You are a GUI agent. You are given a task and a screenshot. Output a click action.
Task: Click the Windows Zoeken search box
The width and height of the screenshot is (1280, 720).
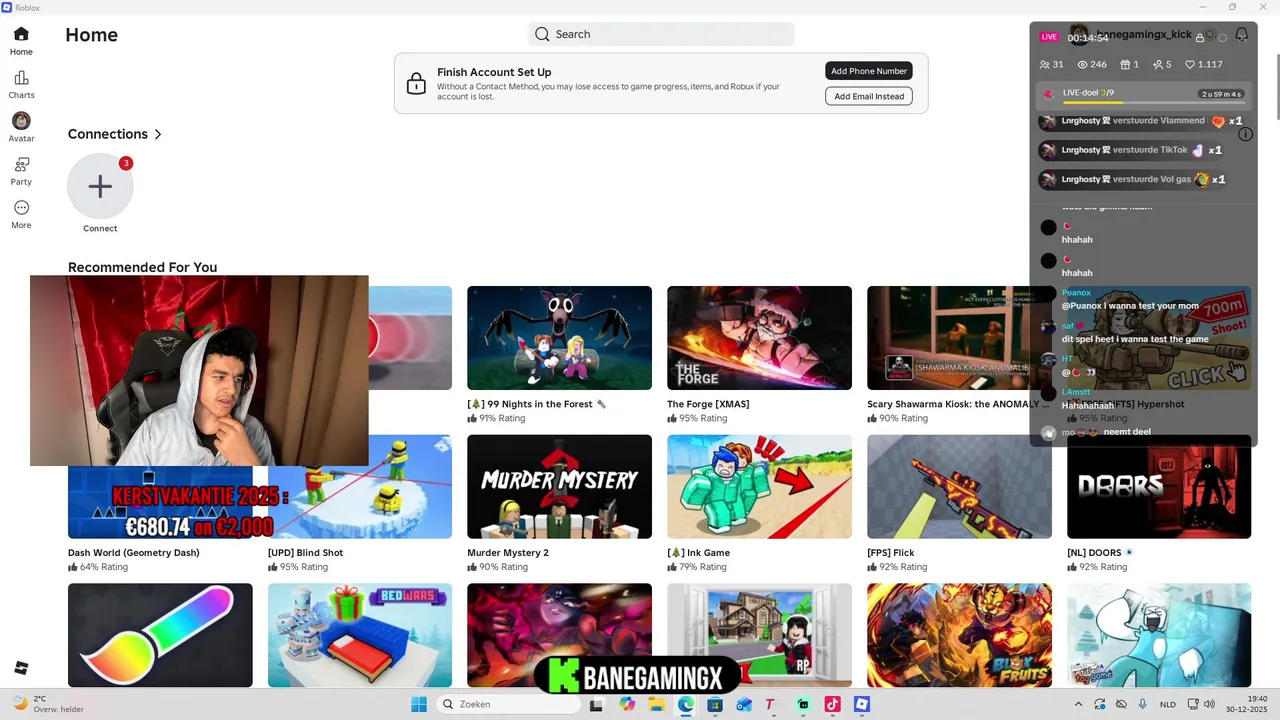coord(507,704)
